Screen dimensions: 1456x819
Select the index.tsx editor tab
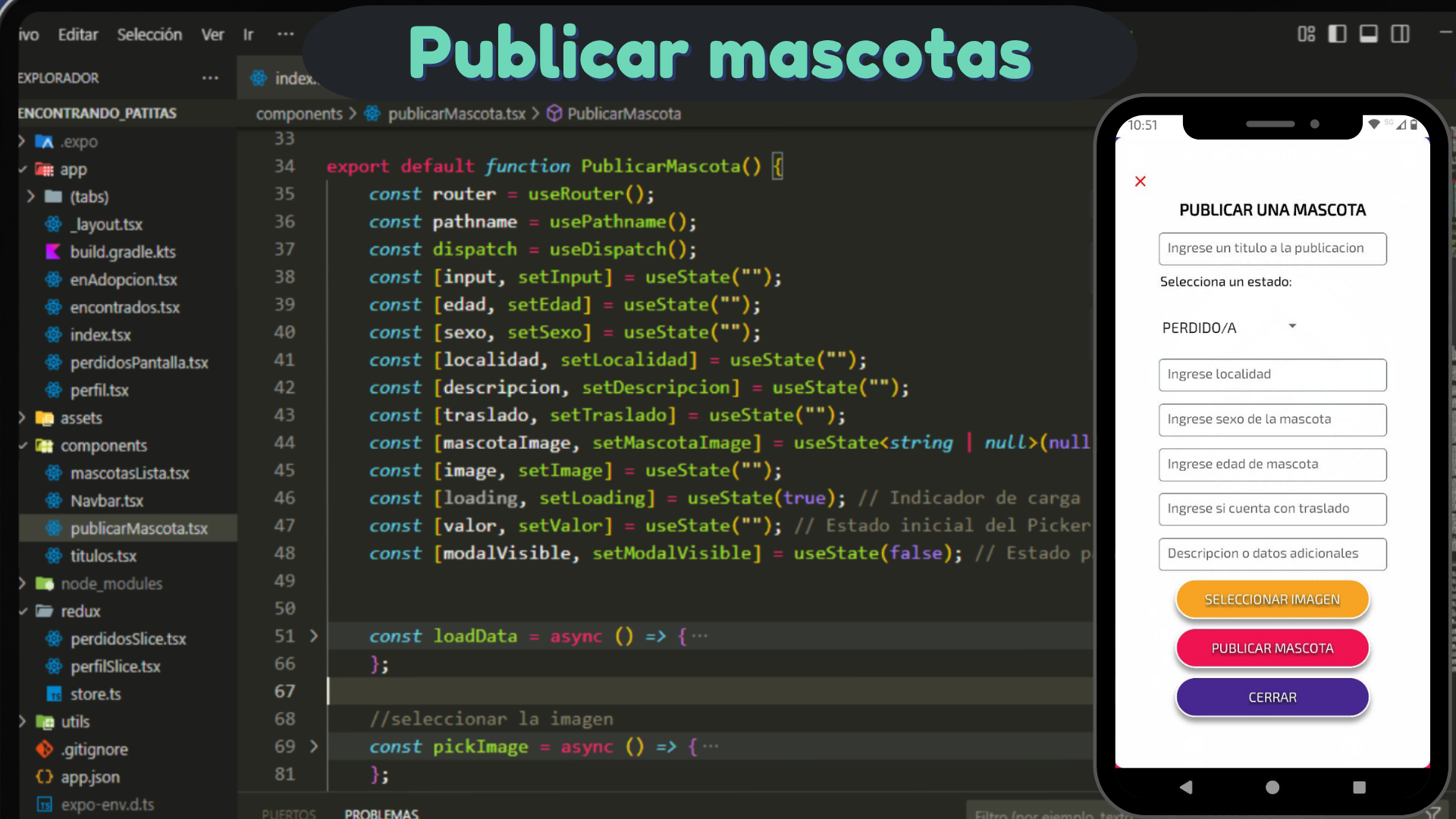[292, 78]
